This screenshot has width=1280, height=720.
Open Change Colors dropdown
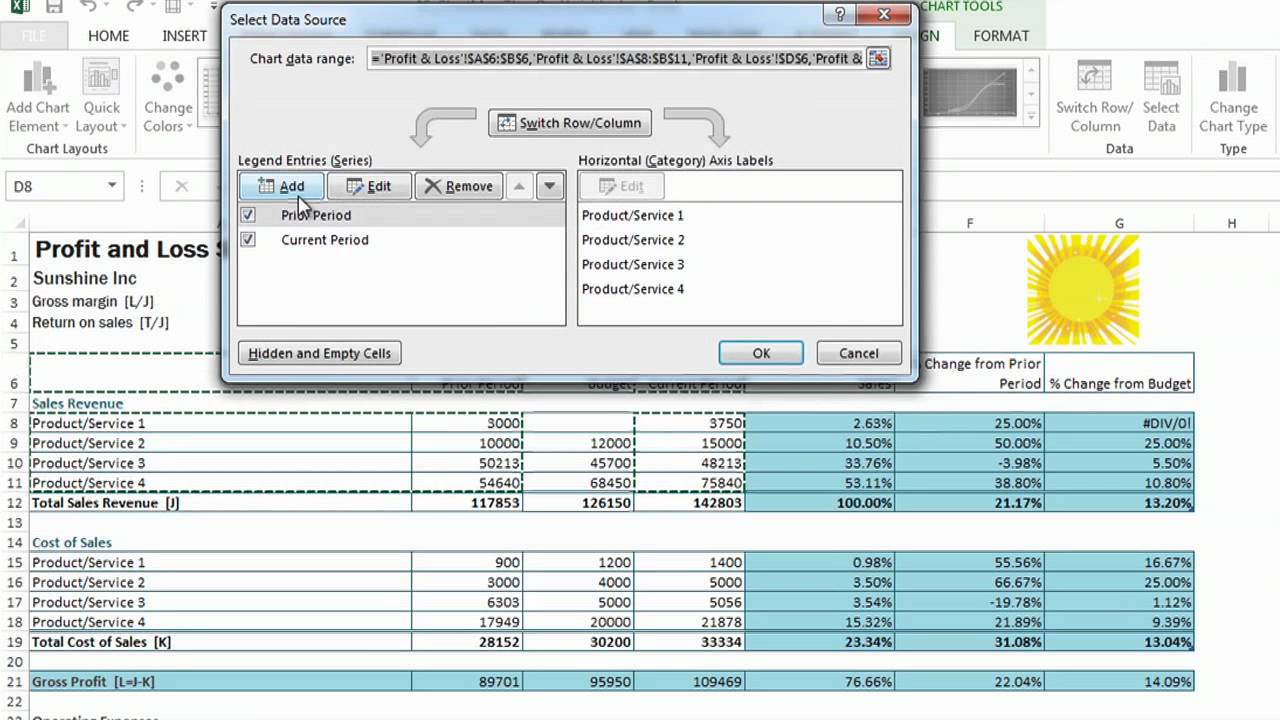coord(168,98)
